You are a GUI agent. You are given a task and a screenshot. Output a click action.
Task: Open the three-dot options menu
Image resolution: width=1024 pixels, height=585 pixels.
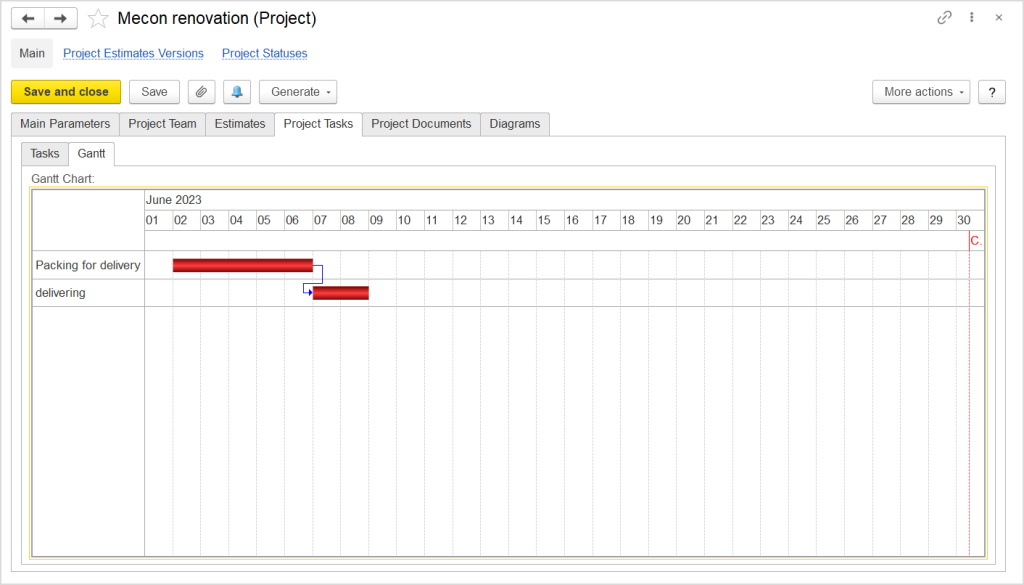pos(972,18)
